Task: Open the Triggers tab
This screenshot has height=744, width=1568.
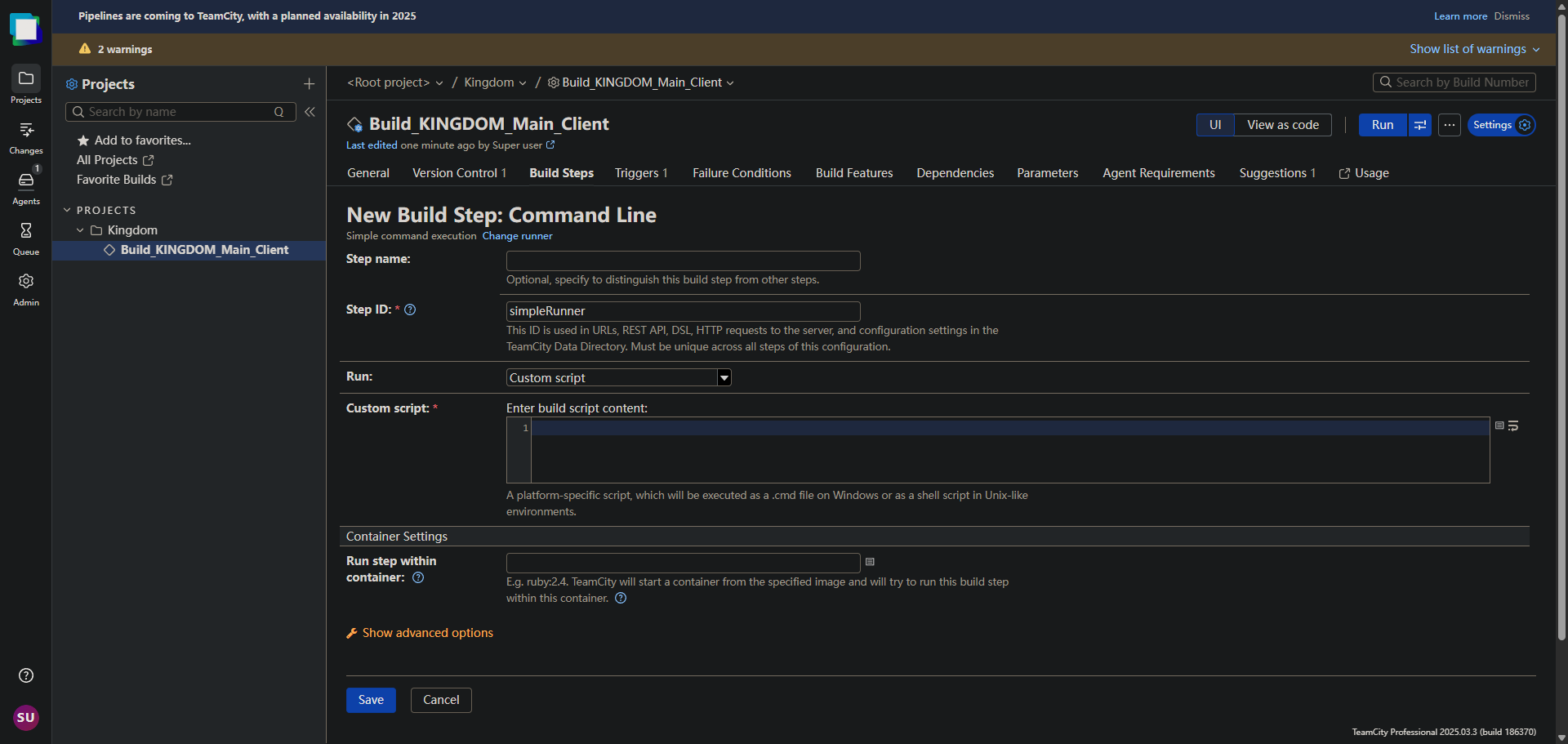Action: [x=641, y=173]
